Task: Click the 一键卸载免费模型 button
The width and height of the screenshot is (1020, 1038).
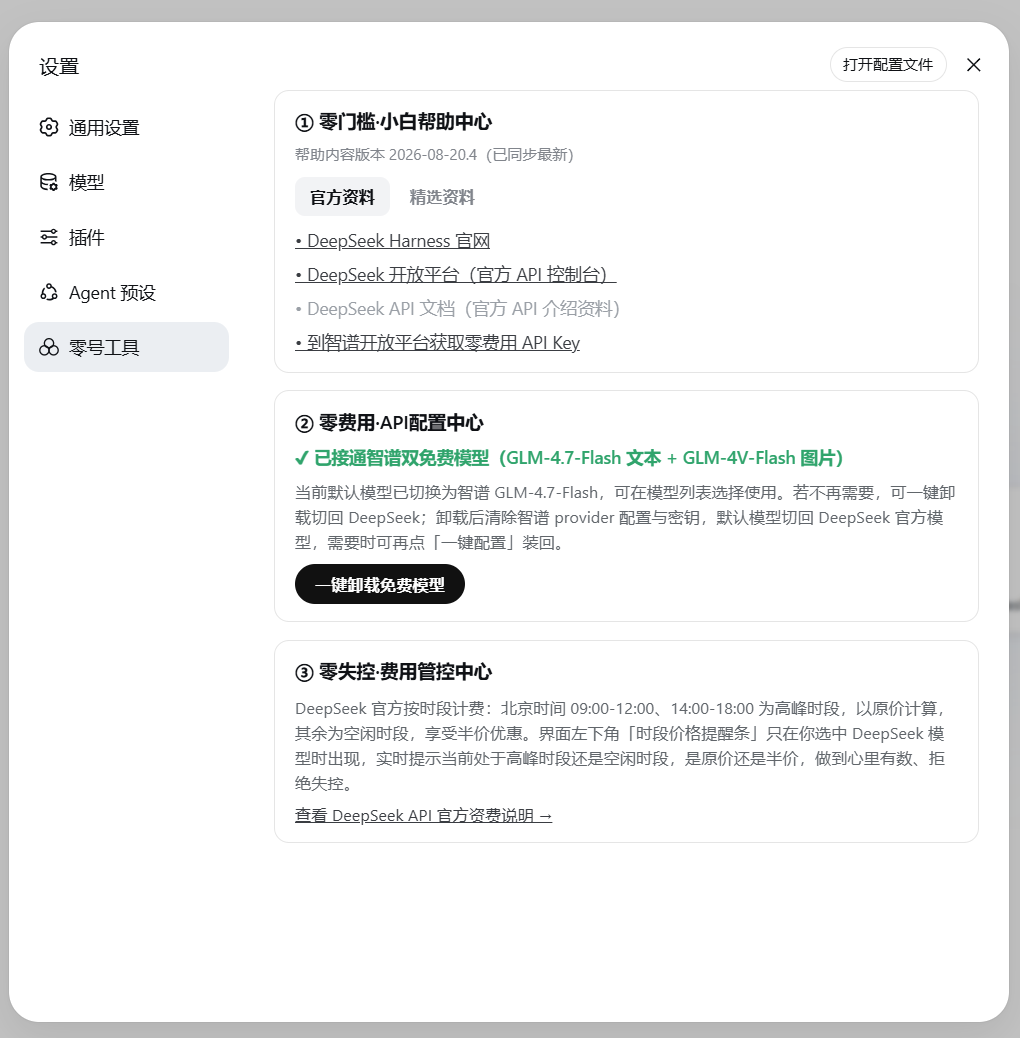Action: point(380,585)
